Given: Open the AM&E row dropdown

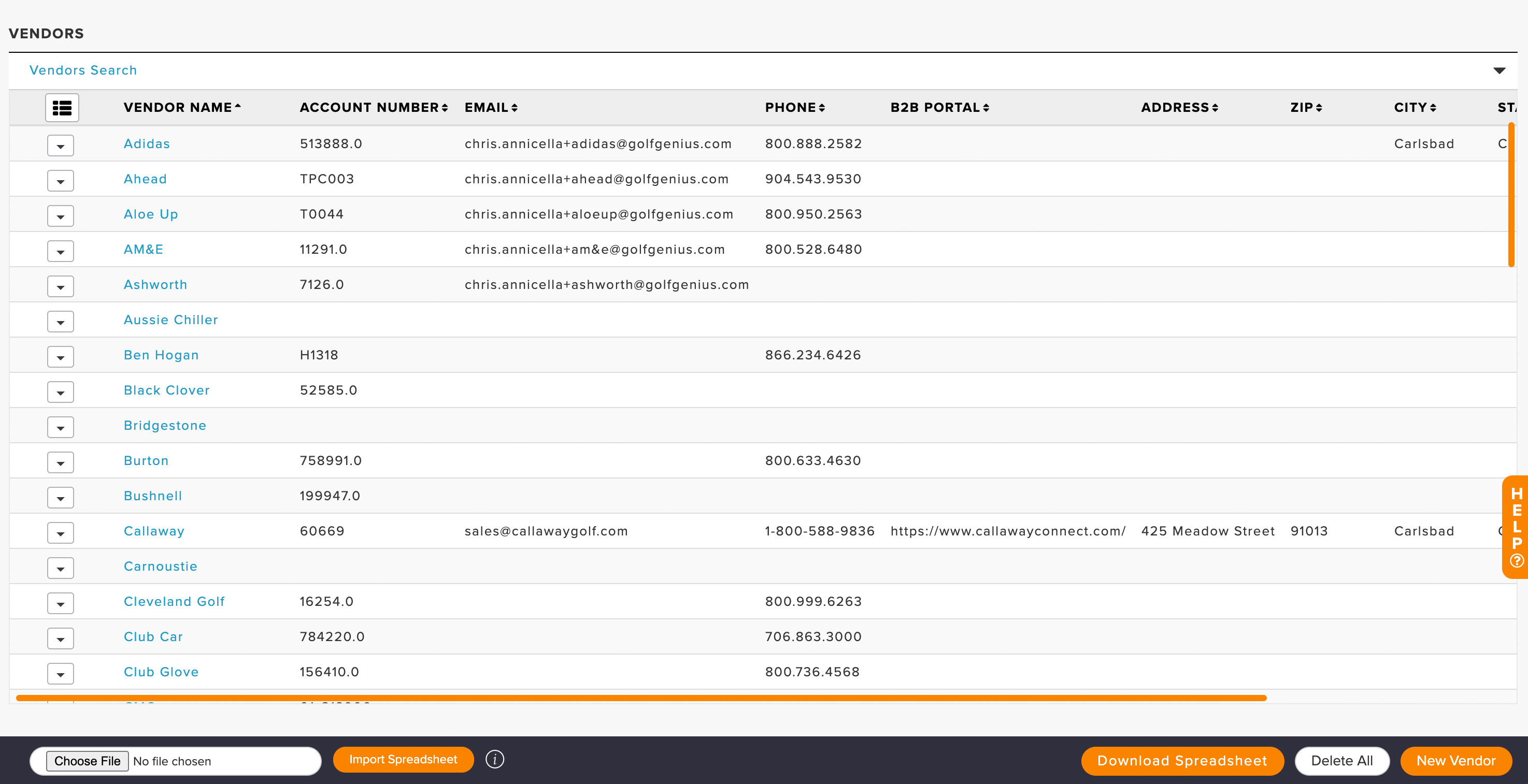Looking at the screenshot, I should pyautogui.click(x=61, y=251).
